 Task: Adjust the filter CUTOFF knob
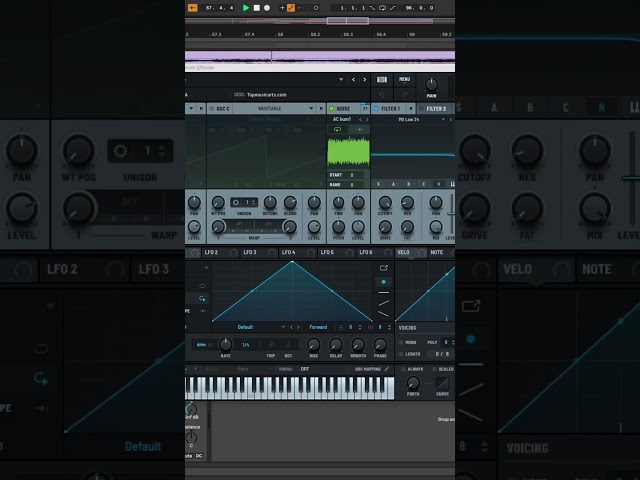385,202
